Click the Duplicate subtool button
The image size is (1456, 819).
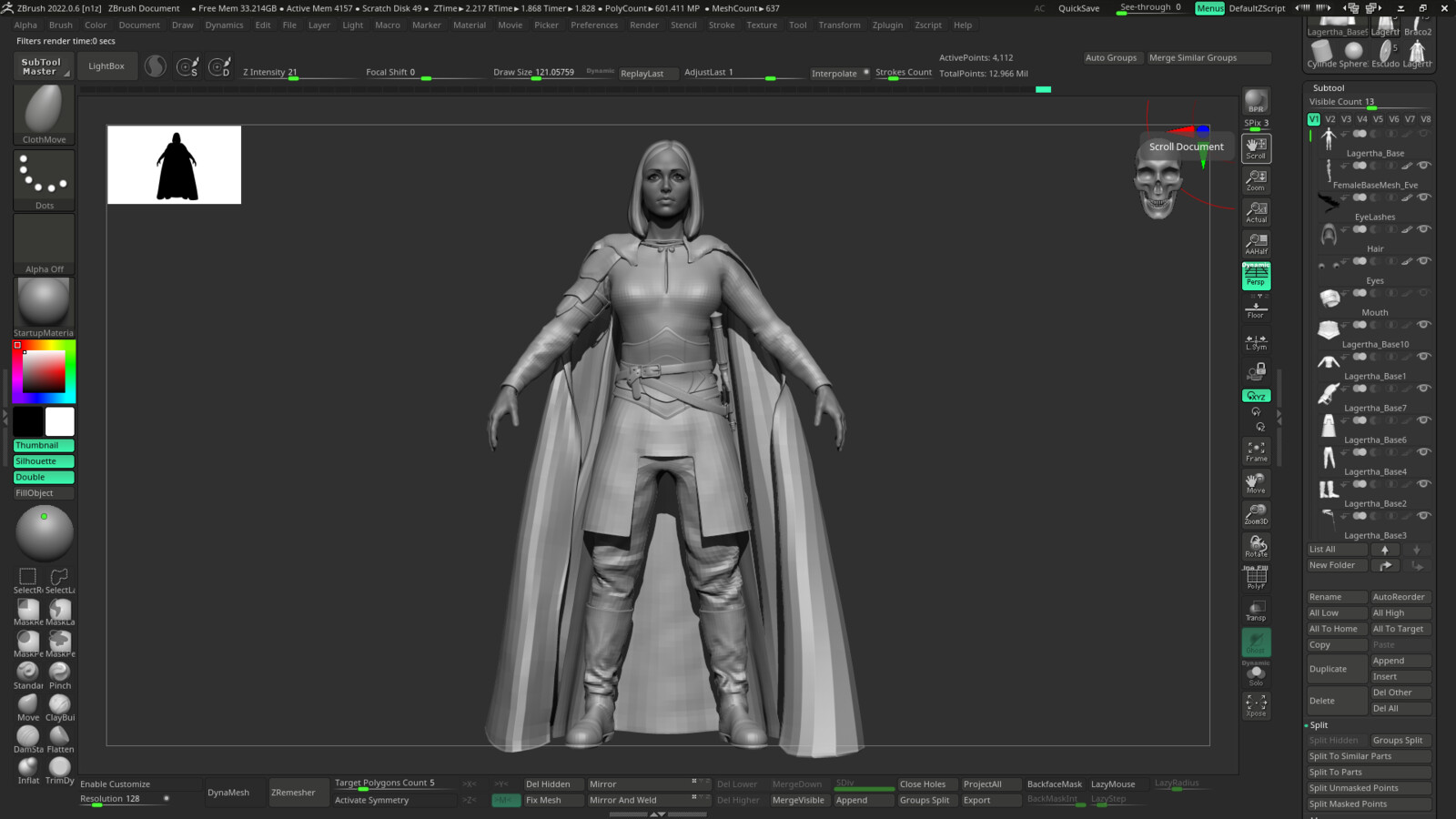tap(1337, 669)
